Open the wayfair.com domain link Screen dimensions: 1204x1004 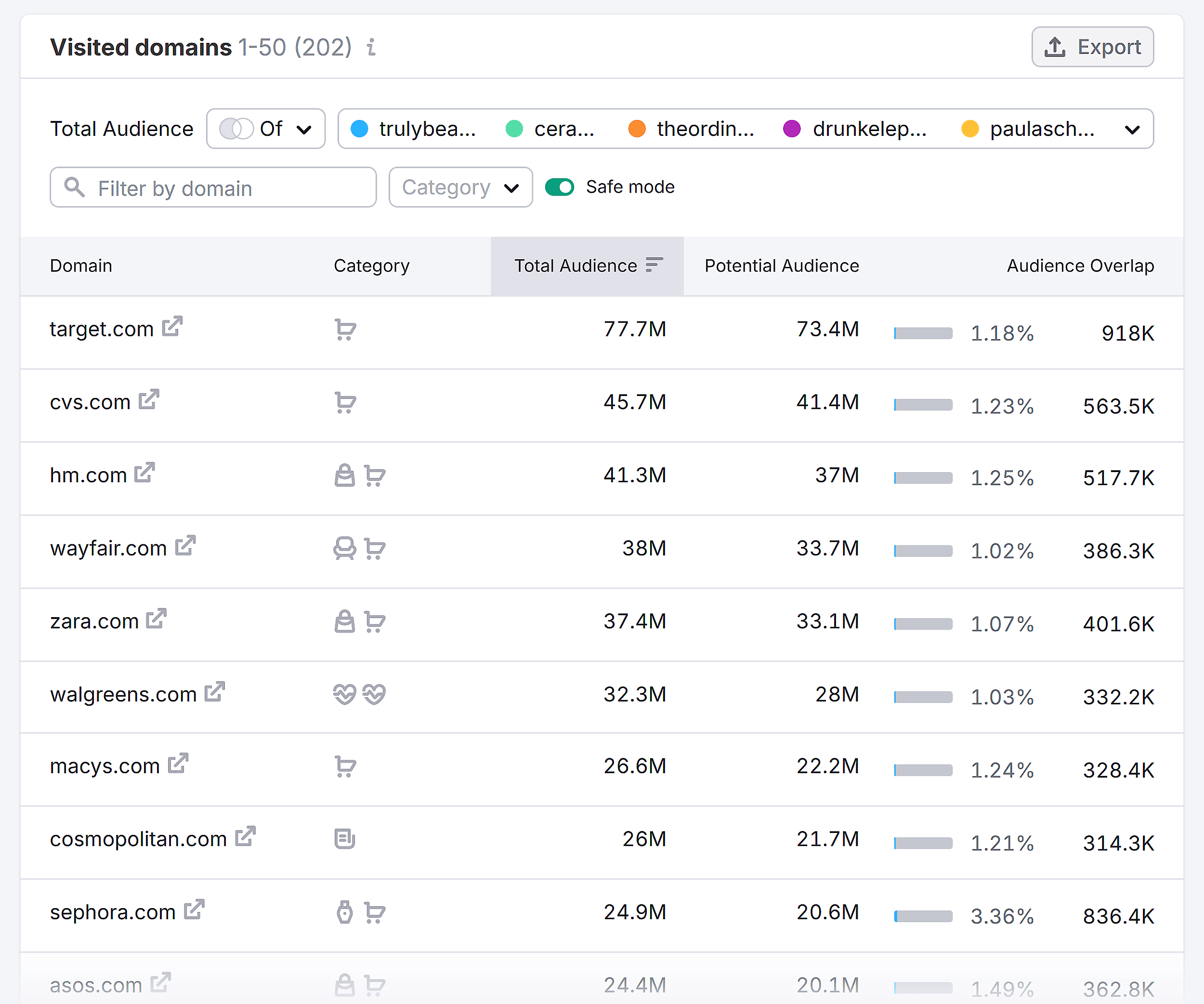pyautogui.click(x=108, y=549)
